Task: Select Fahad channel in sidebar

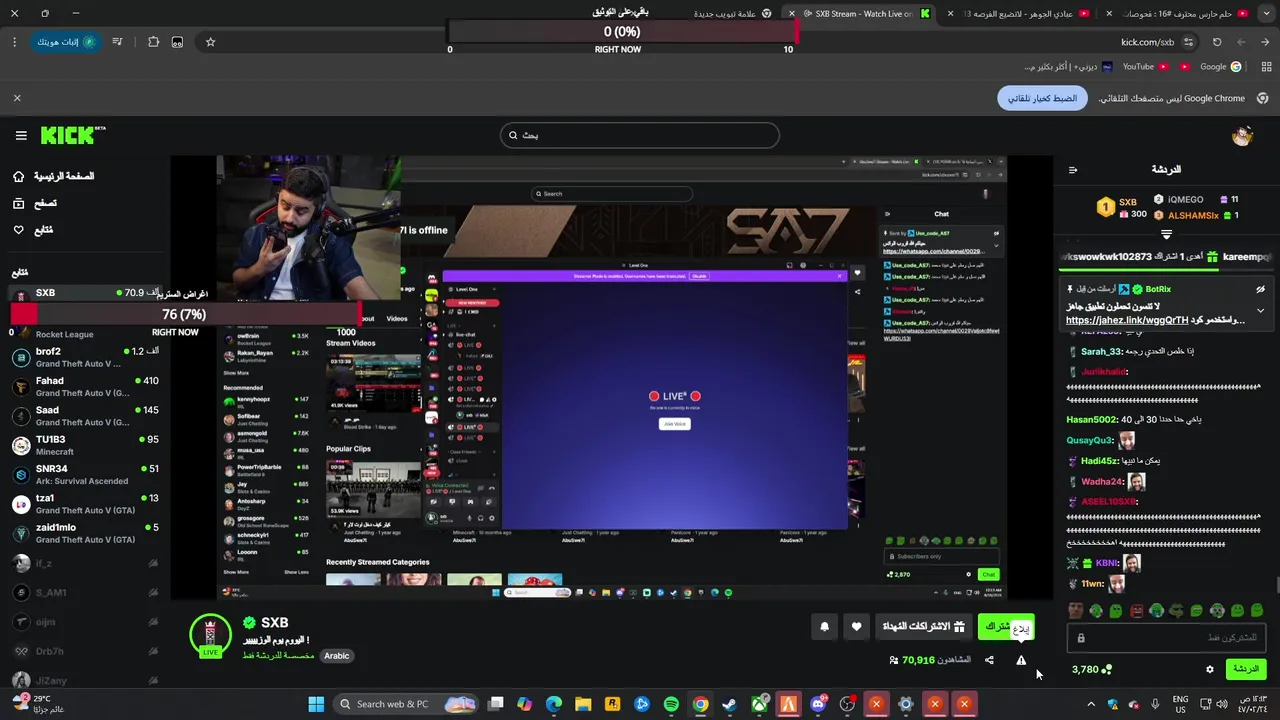Action: (x=86, y=386)
